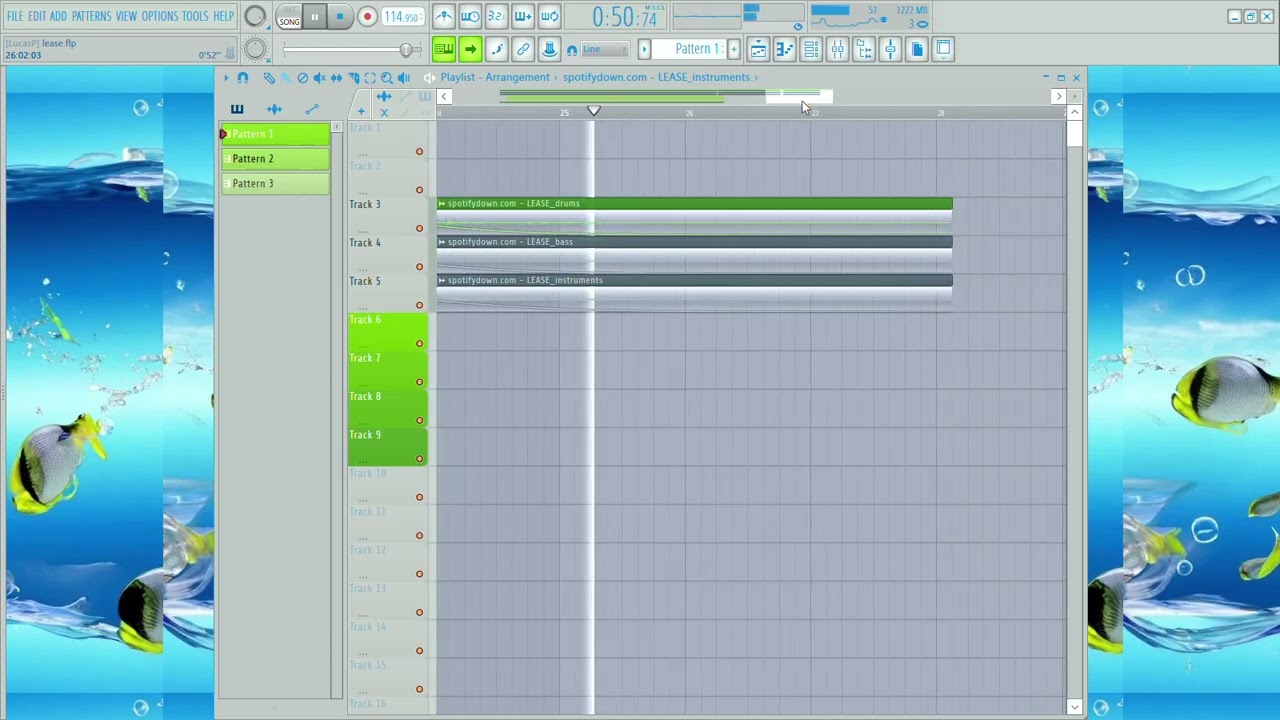Click the tempo 114.950 field
This screenshot has height=720, width=1280.
(x=402, y=17)
